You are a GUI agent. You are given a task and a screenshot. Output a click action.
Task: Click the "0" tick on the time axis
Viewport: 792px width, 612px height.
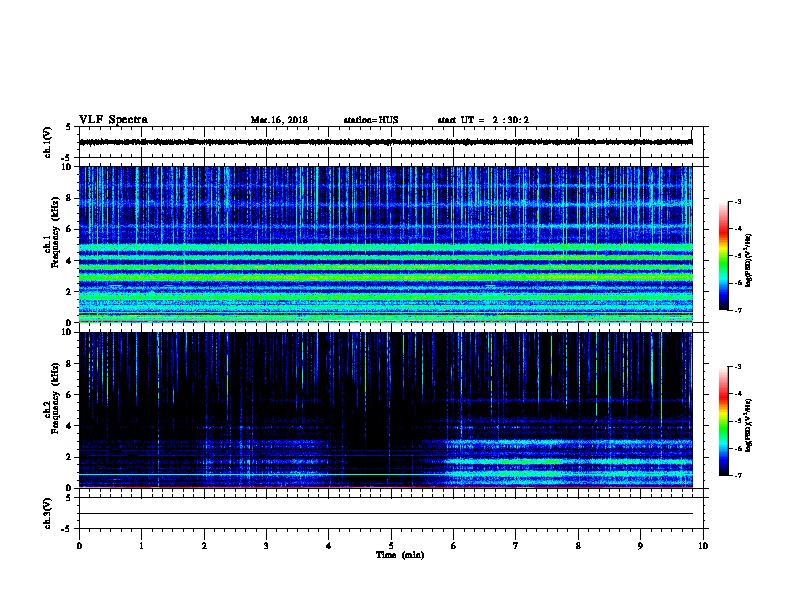pos(79,545)
